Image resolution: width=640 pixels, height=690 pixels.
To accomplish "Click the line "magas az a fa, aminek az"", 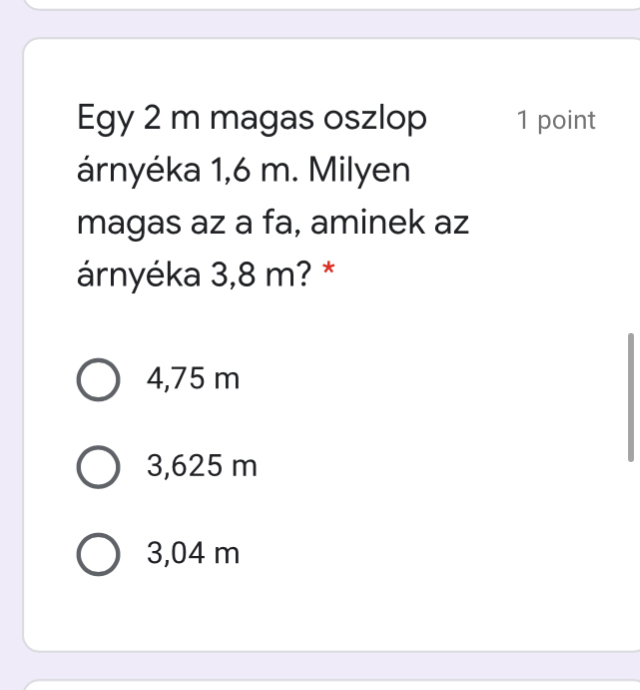I will 273,223.
